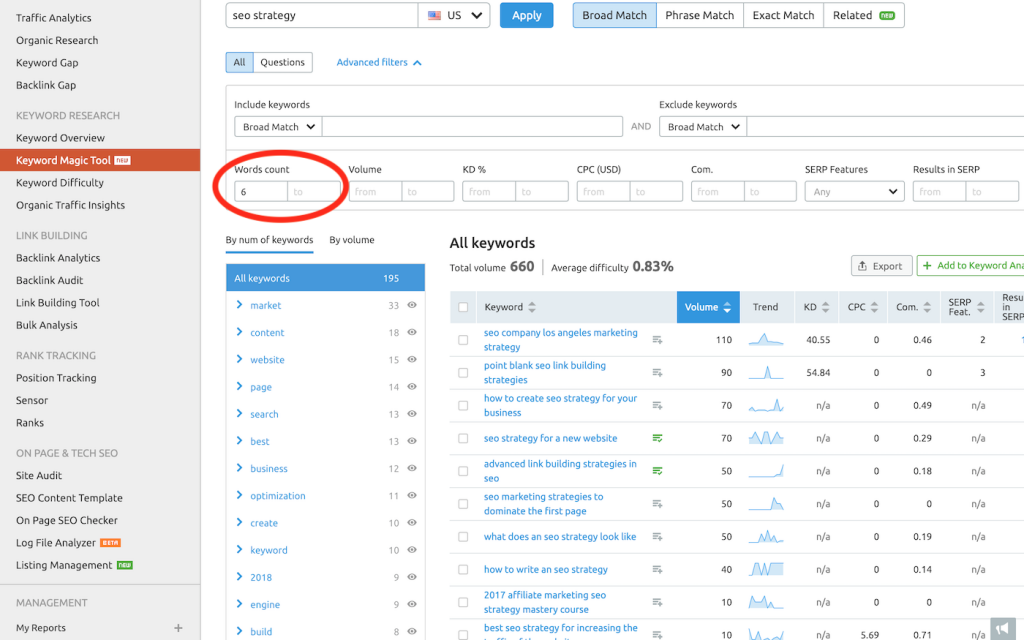Expand the 'market' keyword group
1024x640 pixels.
tap(239, 305)
